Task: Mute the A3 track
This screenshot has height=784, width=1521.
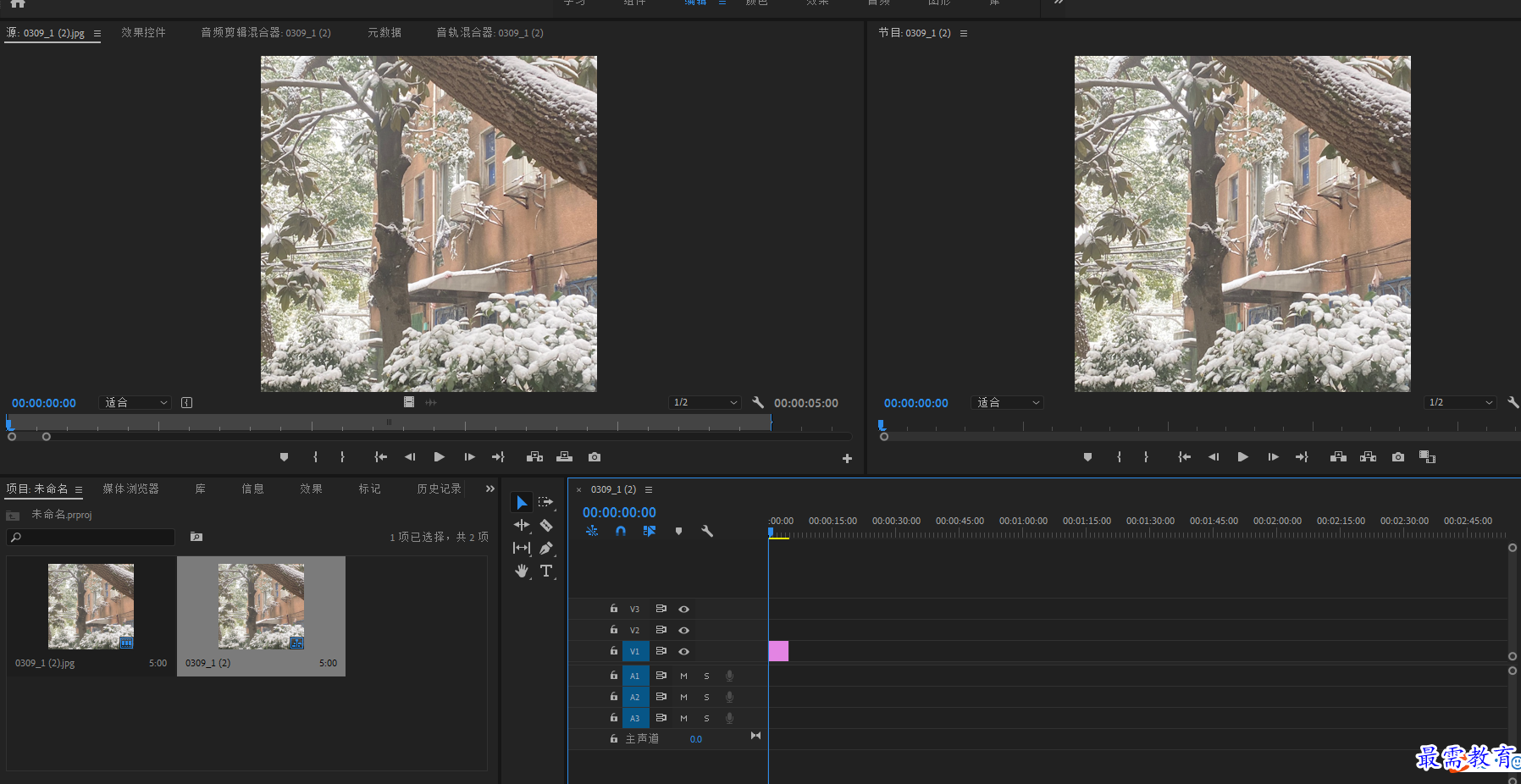Action: coord(683,719)
